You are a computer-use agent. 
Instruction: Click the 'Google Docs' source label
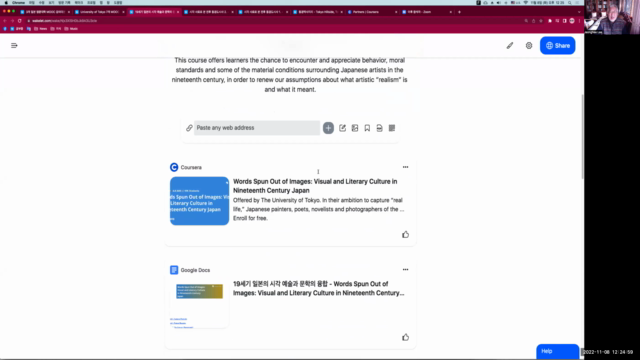pyautogui.click(x=195, y=270)
